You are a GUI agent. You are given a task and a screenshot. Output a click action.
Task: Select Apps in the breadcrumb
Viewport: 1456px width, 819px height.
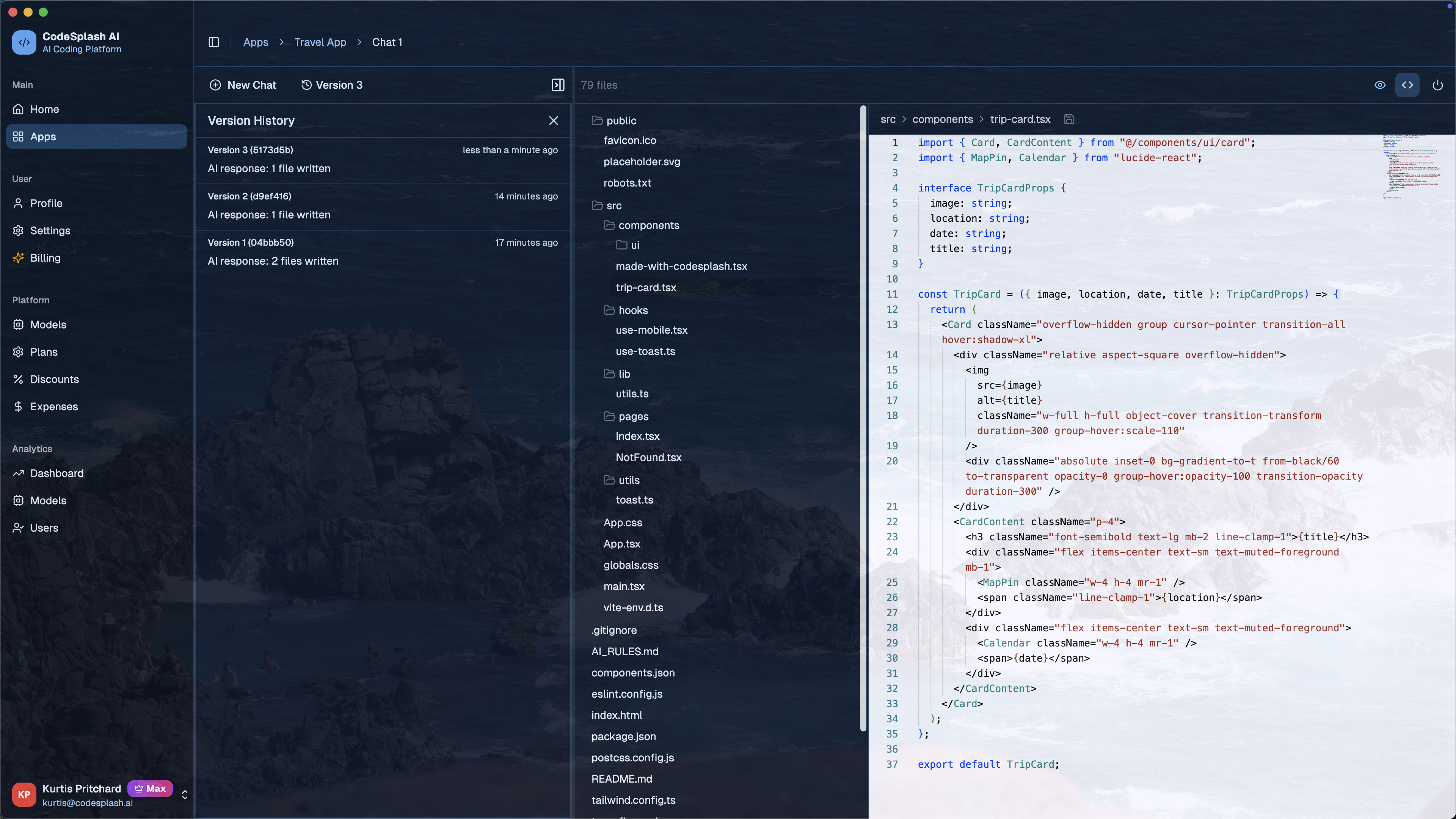256,42
